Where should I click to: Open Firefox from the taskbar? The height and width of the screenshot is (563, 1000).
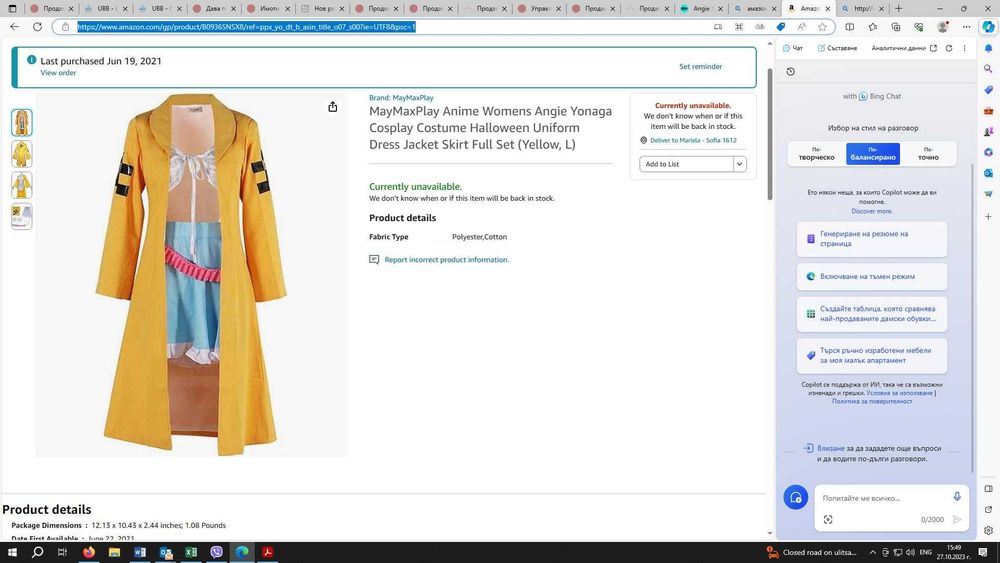coord(89,552)
